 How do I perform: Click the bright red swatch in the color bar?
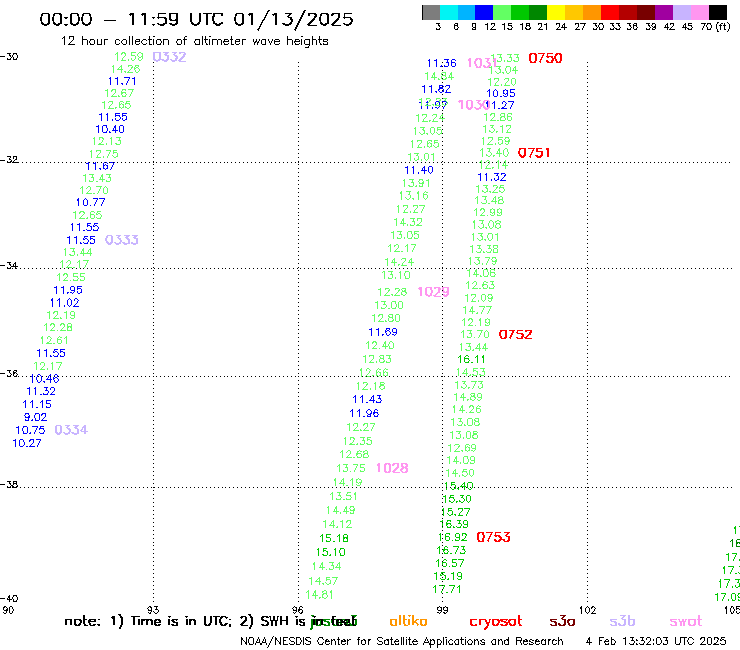(x=610, y=12)
